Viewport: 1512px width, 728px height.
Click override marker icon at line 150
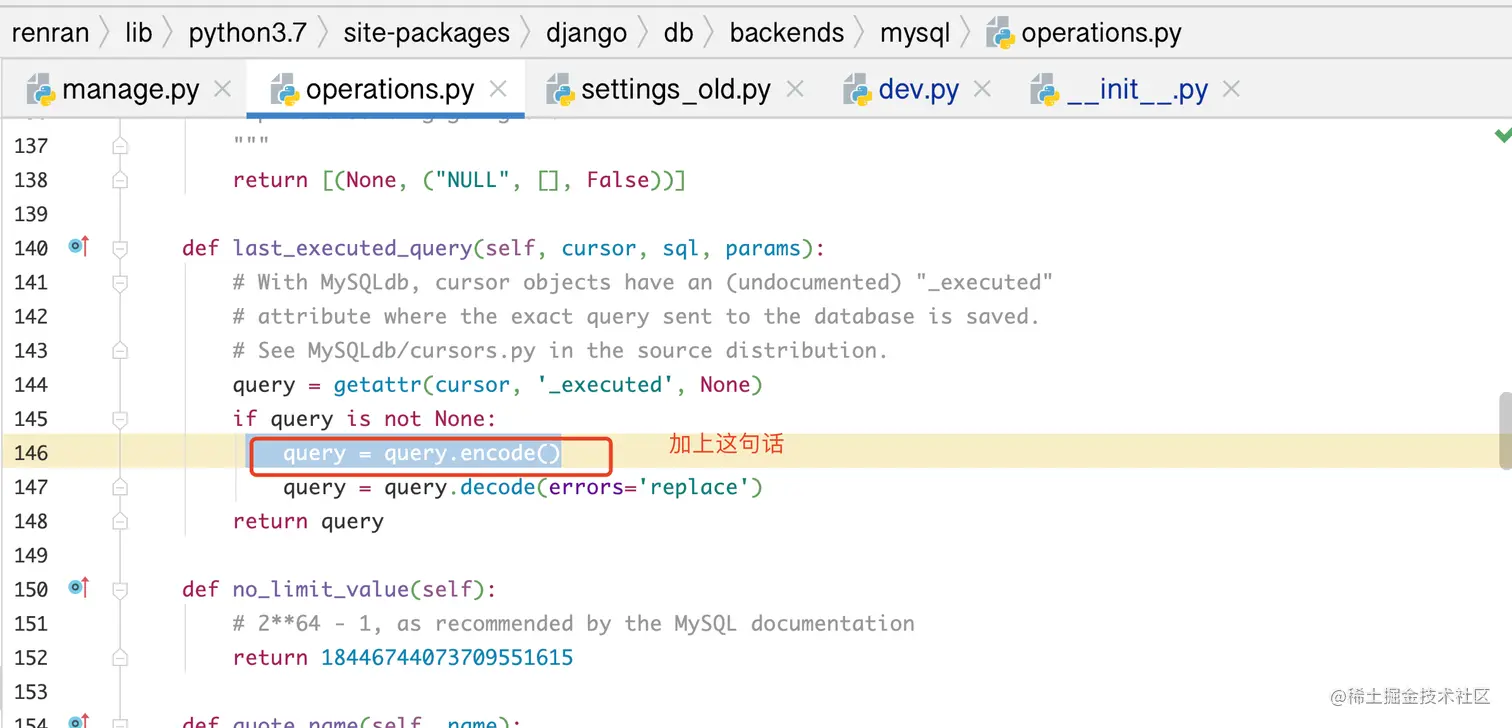(x=79, y=586)
